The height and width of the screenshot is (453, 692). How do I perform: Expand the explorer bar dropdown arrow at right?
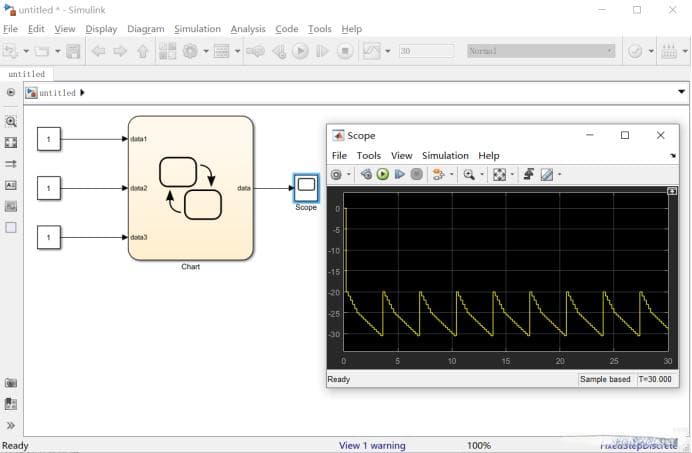[682, 92]
